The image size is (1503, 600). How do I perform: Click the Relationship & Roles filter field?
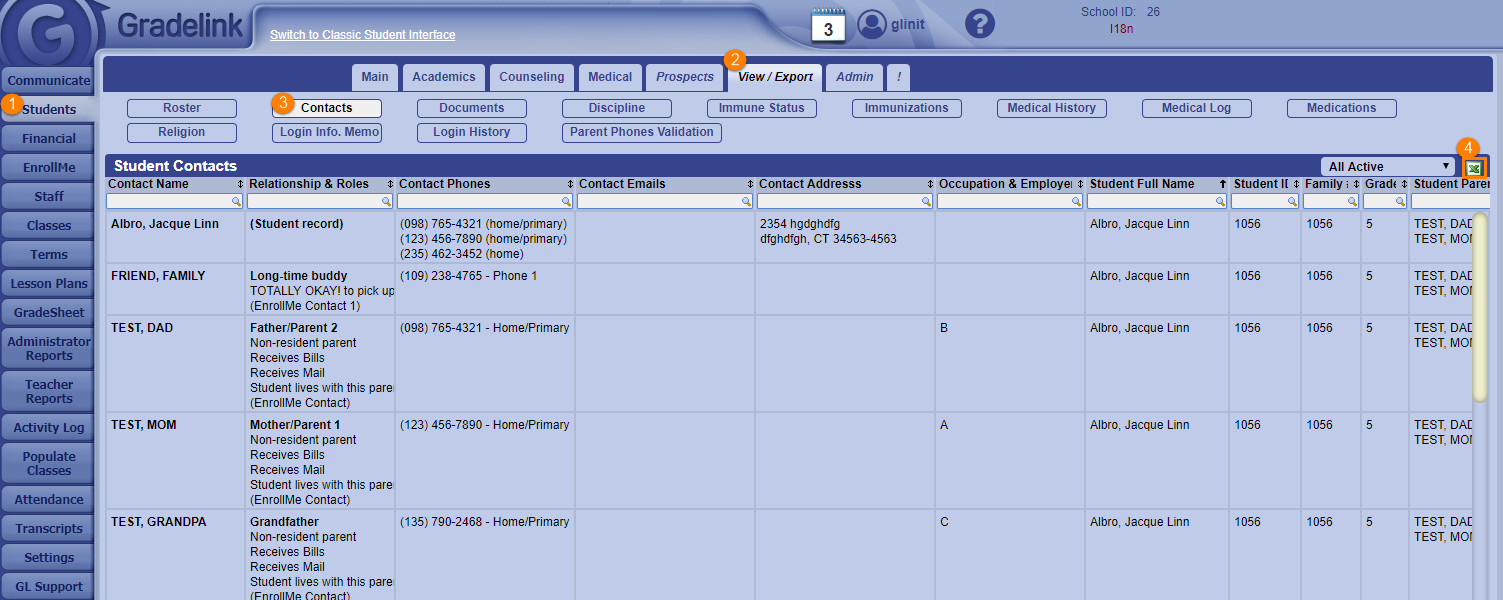click(x=313, y=202)
